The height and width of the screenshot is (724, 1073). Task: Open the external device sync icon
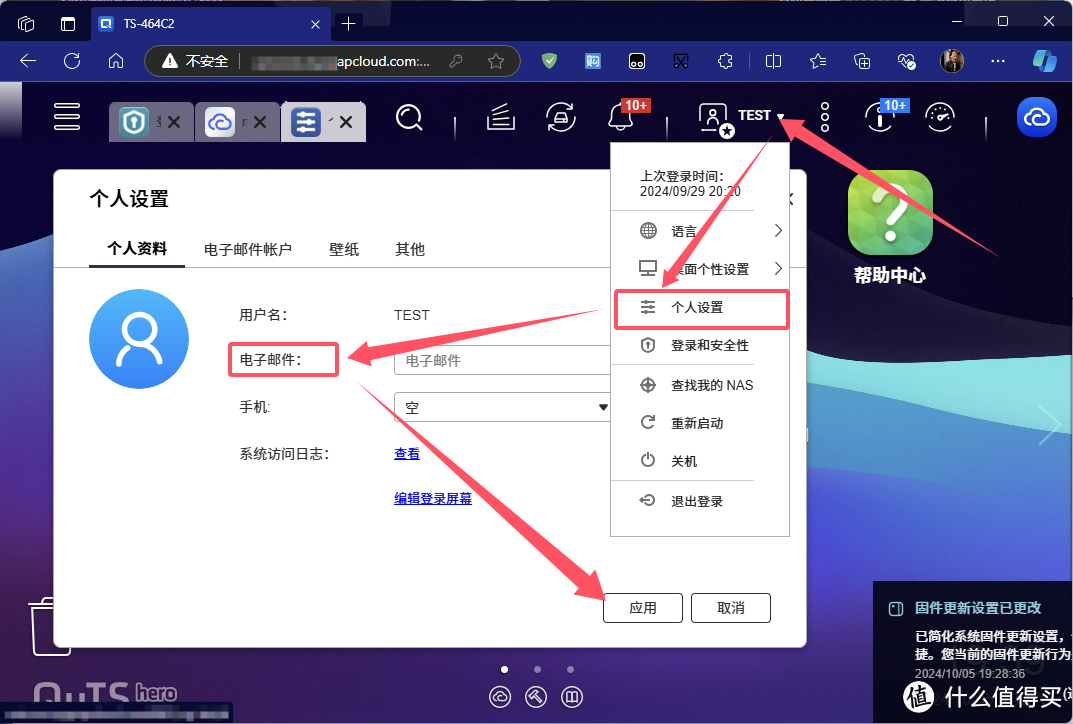(560, 117)
